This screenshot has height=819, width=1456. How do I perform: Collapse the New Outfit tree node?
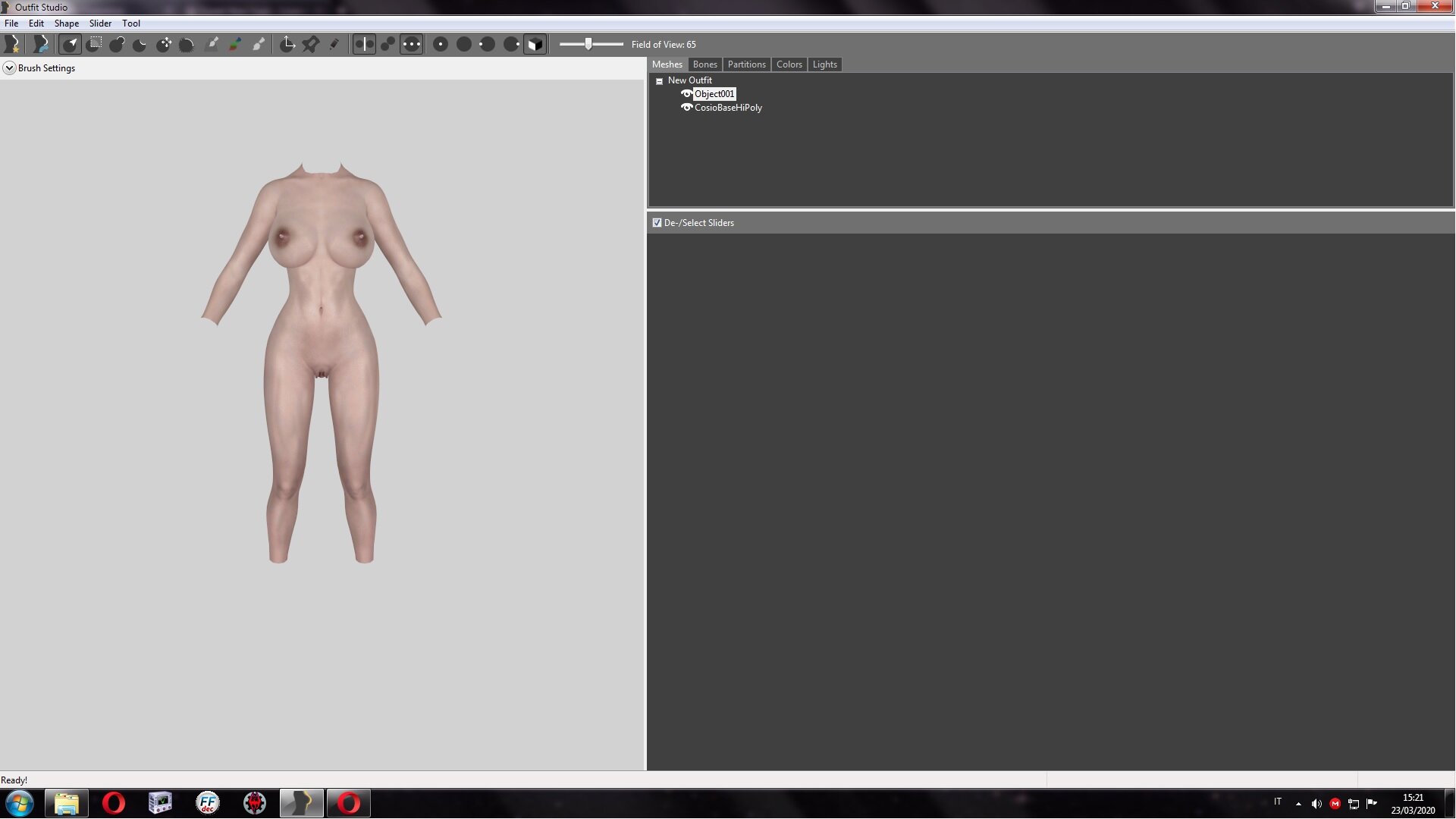(659, 81)
